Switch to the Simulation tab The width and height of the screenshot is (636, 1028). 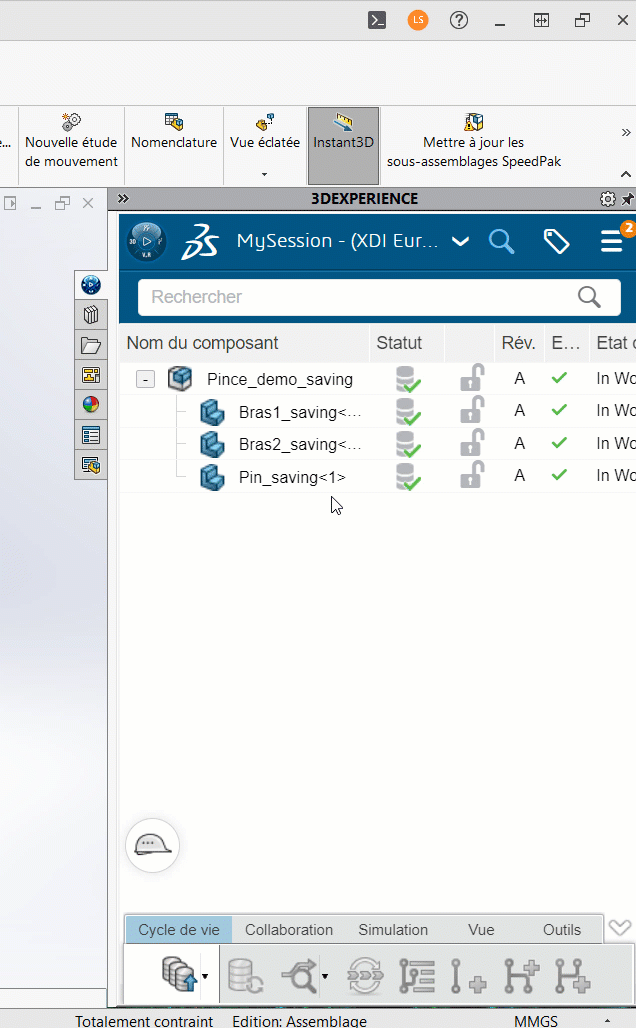(393, 930)
